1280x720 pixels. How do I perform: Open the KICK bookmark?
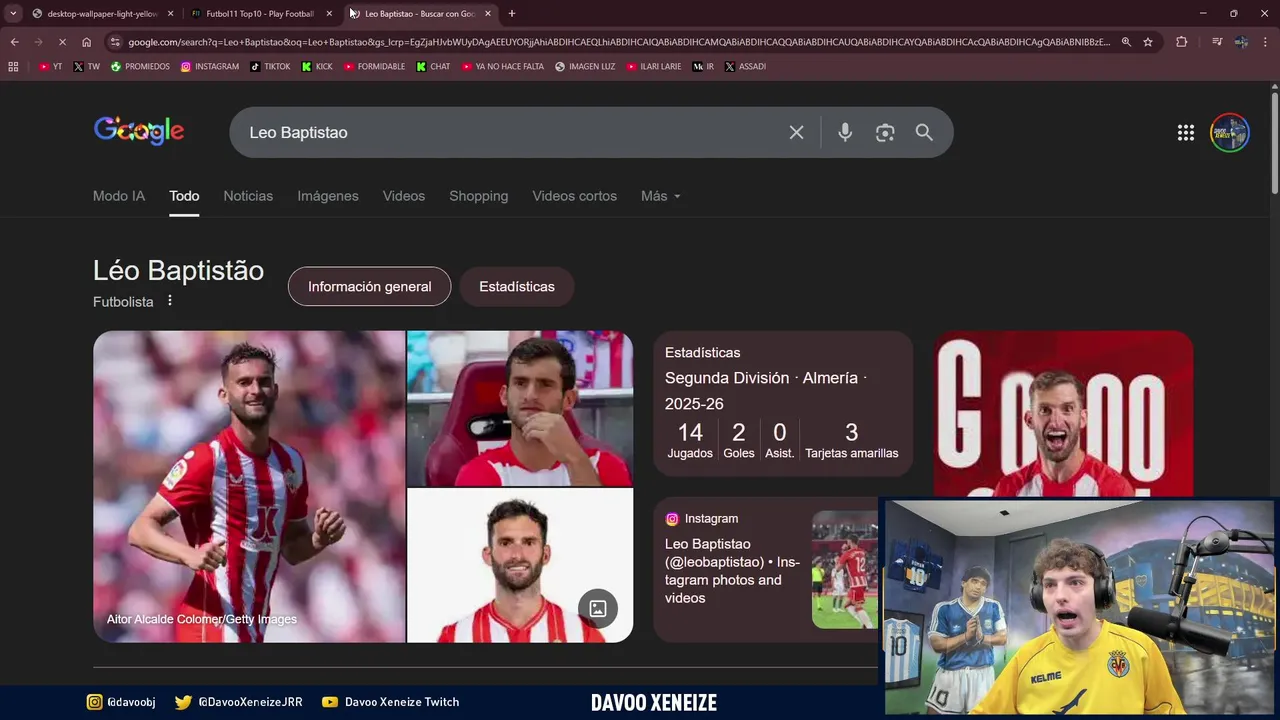point(317,66)
